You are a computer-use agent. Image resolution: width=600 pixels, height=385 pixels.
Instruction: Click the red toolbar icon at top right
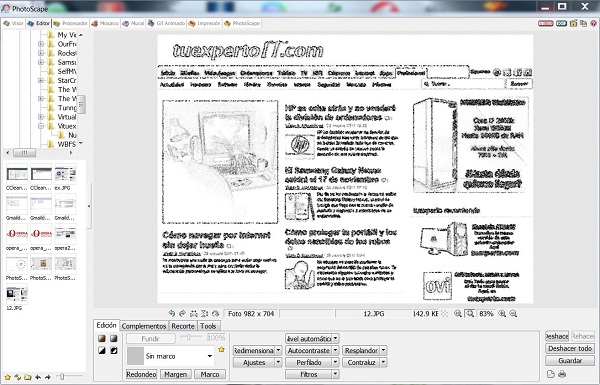(x=545, y=23)
